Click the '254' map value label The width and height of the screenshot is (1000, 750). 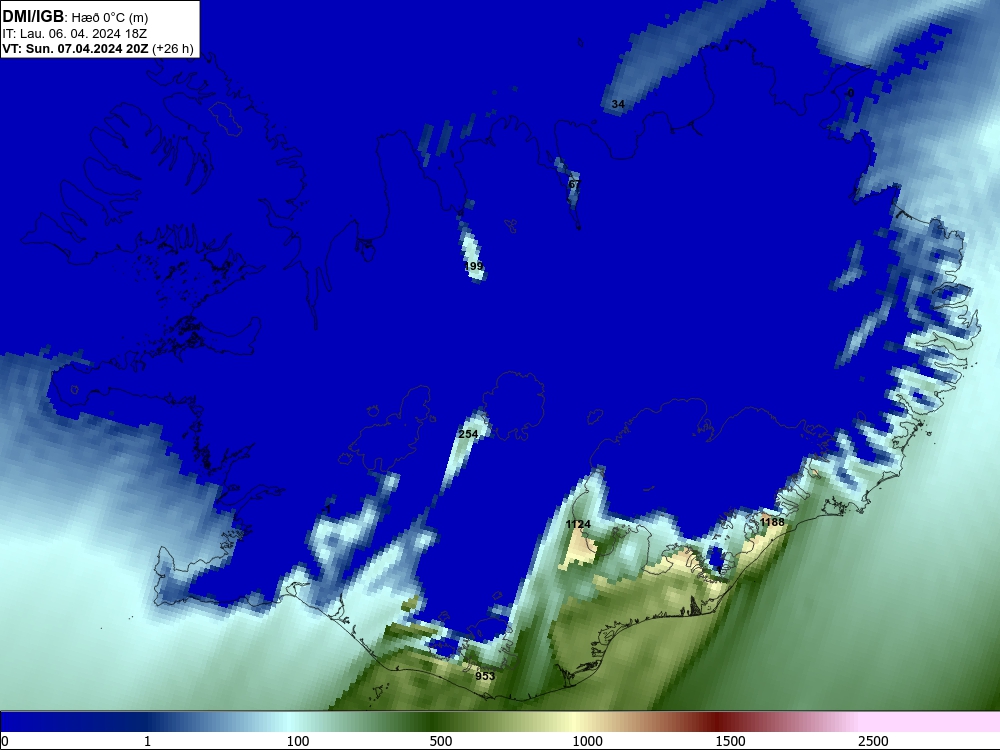(x=468, y=434)
